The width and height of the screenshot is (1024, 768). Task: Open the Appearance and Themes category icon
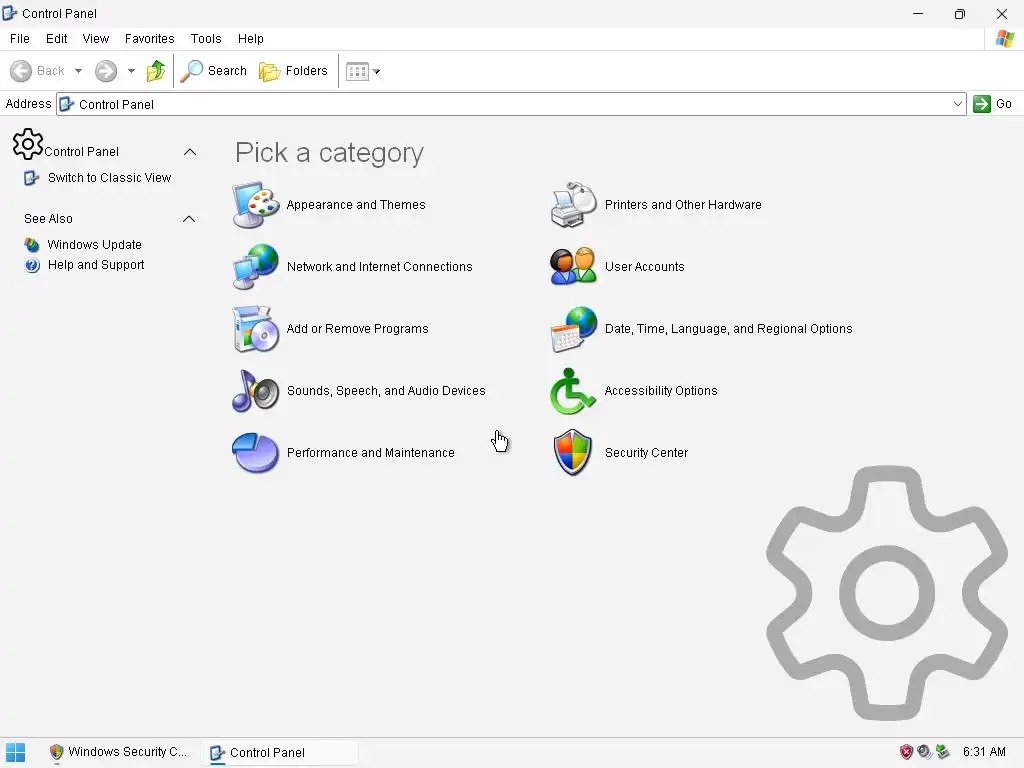click(x=256, y=205)
